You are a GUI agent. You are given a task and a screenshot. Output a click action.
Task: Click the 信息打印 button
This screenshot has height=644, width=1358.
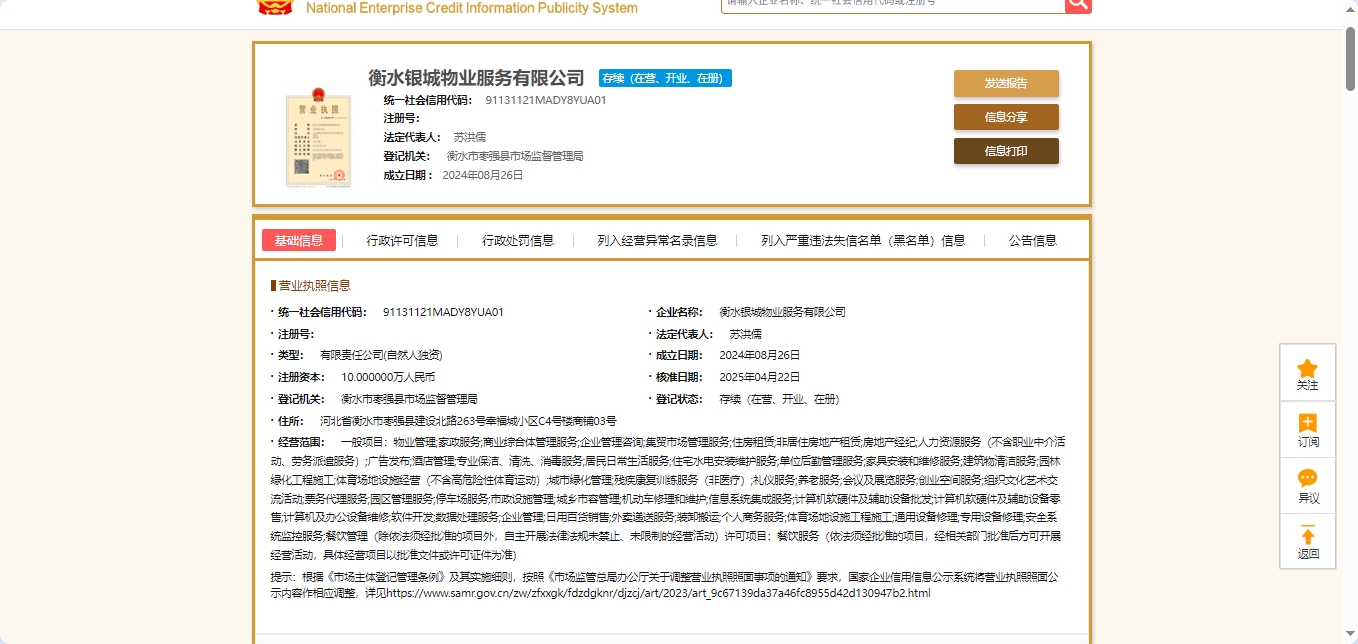pos(1006,151)
